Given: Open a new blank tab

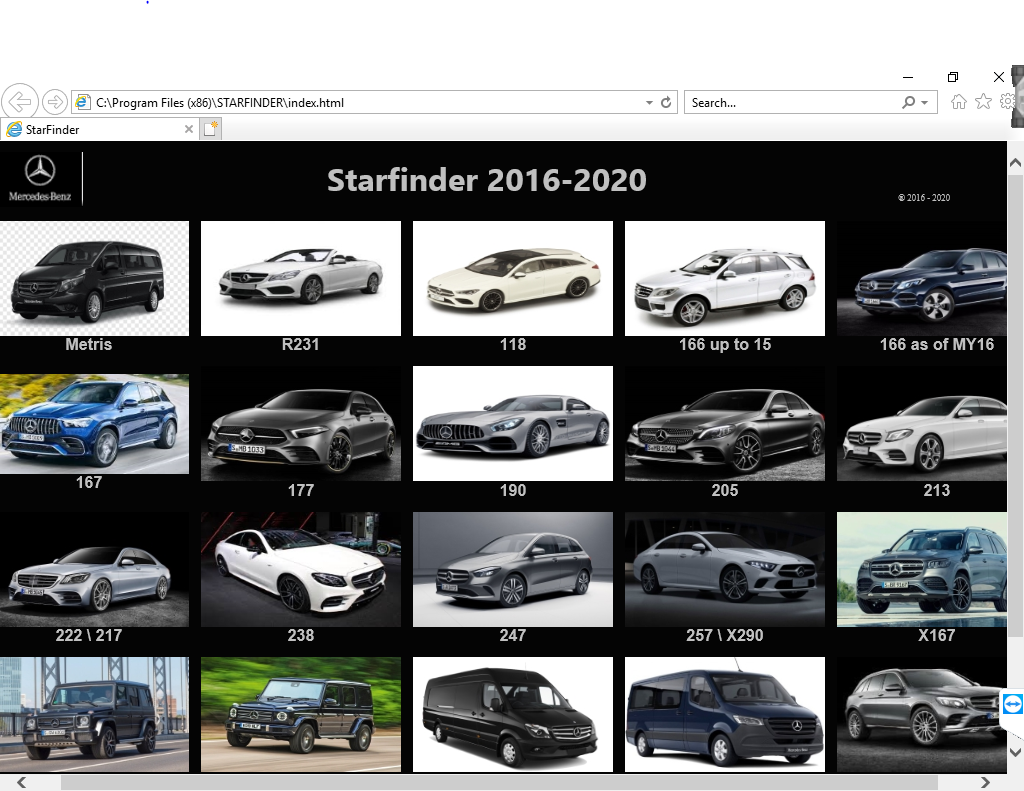Looking at the screenshot, I should [x=211, y=129].
